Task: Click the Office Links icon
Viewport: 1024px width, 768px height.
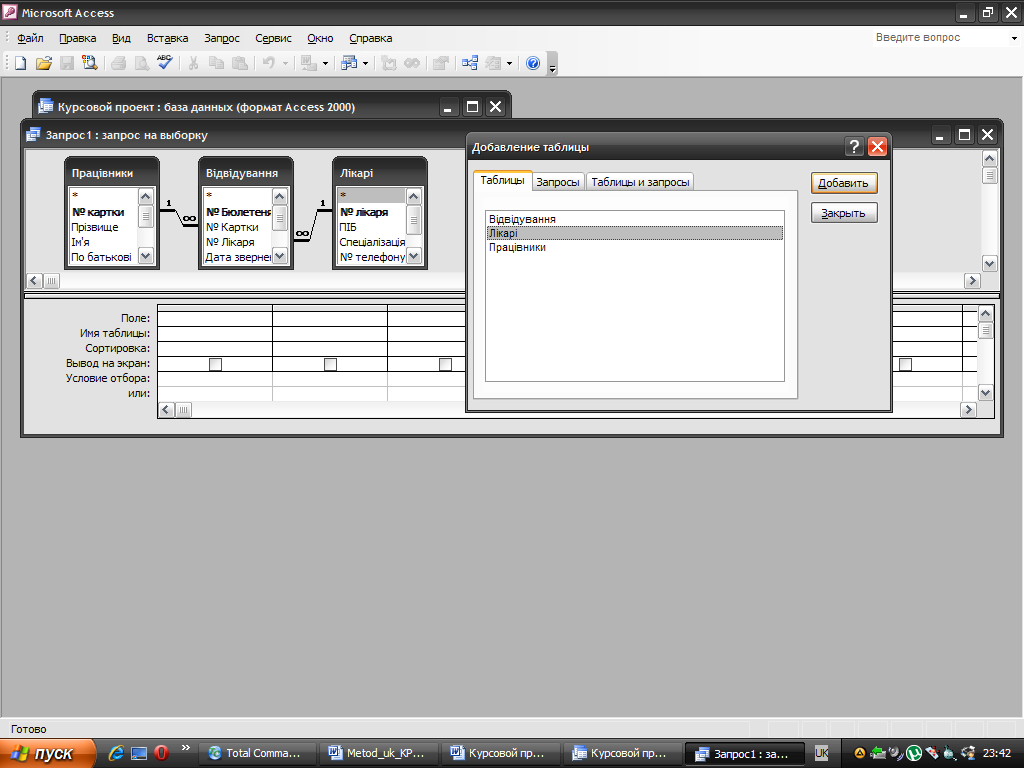Action: [x=309, y=63]
